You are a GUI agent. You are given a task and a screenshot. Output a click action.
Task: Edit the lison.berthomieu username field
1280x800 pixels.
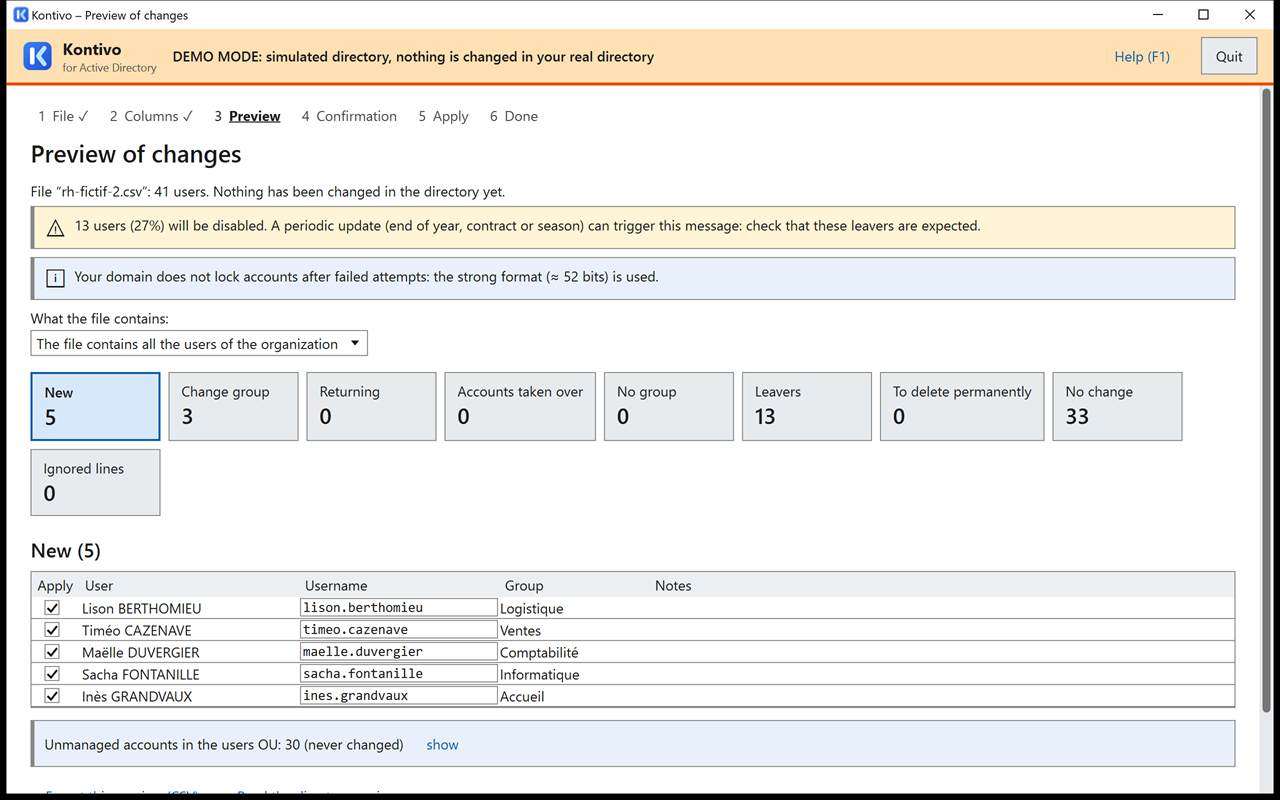[398, 607]
